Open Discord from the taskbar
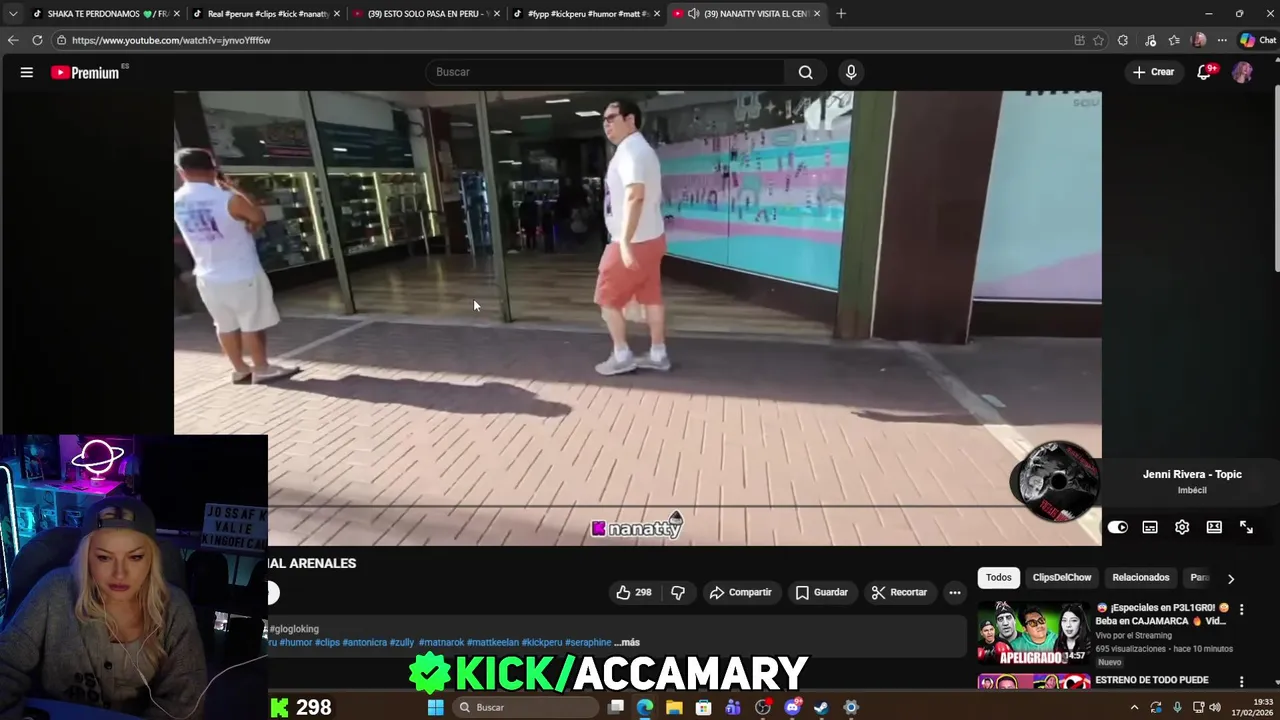Viewport: 1280px width, 720px height. [792, 707]
